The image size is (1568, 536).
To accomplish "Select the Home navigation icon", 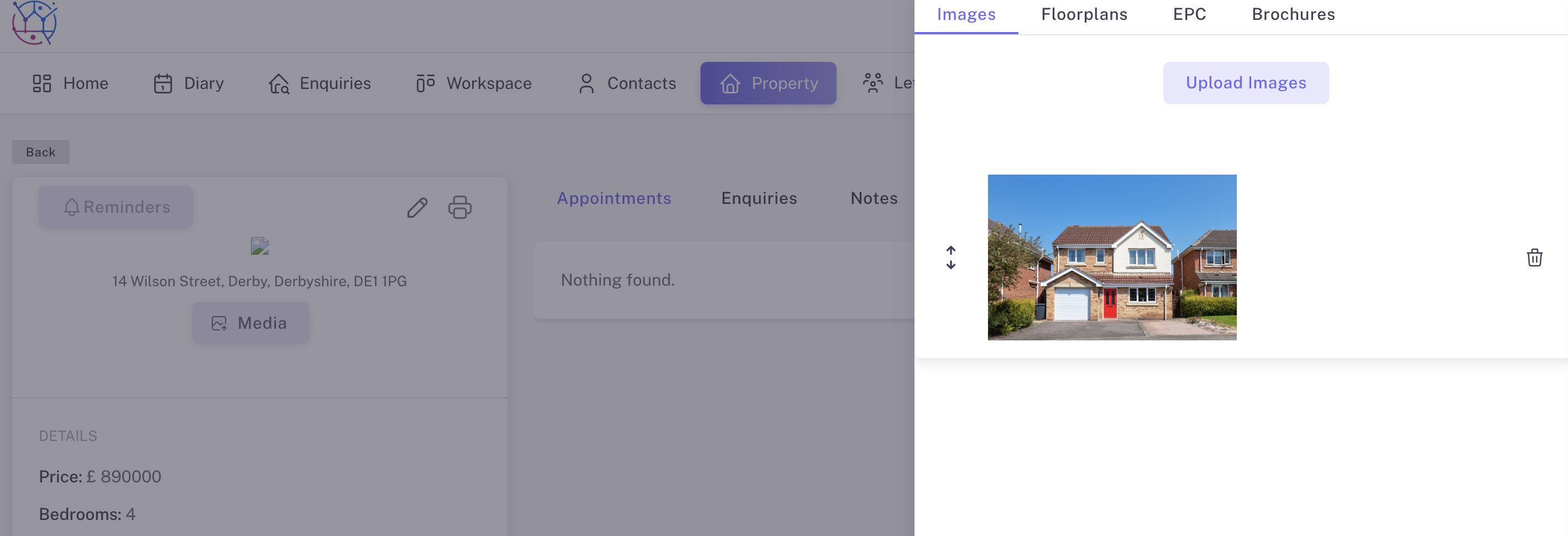I will coord(41,83).
